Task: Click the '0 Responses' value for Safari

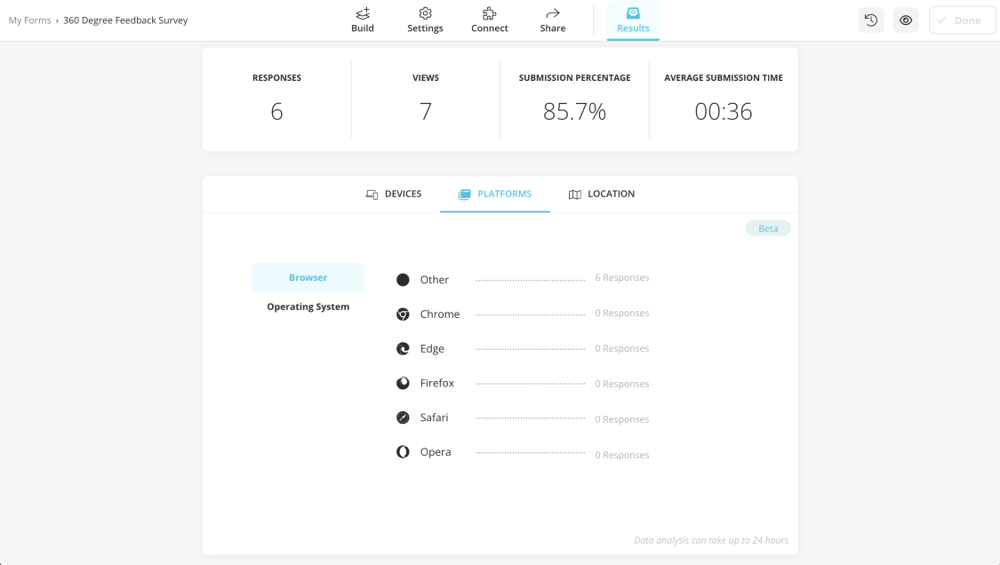Action: coord(622,420)
